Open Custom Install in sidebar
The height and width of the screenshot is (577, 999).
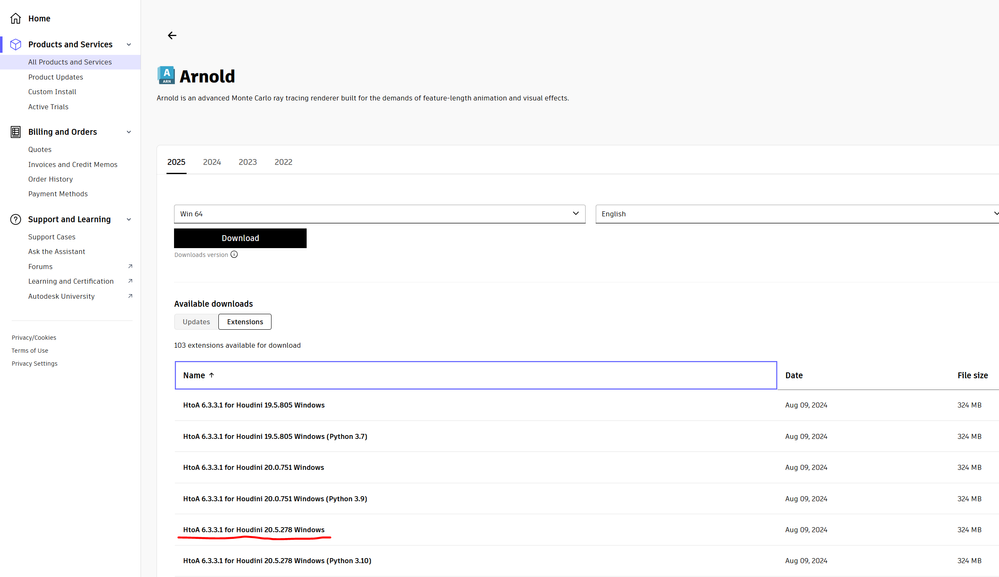(52, 92)
